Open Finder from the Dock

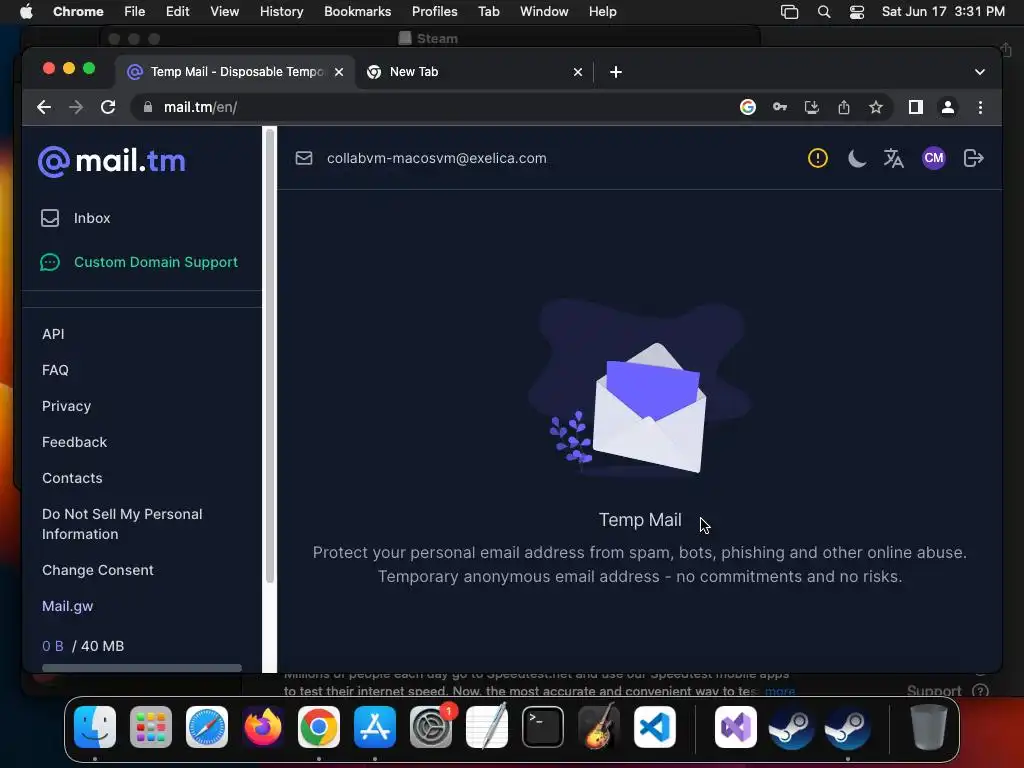95,727
